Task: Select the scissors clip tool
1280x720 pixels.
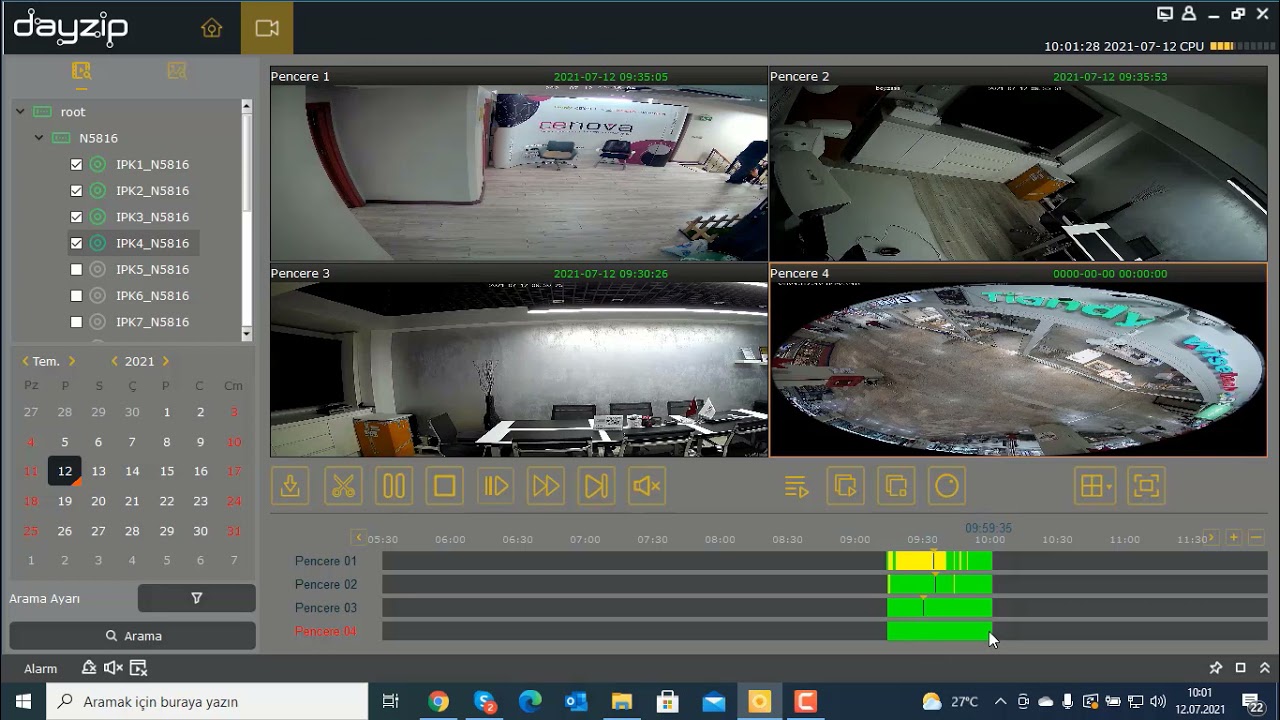Action: 343,487
